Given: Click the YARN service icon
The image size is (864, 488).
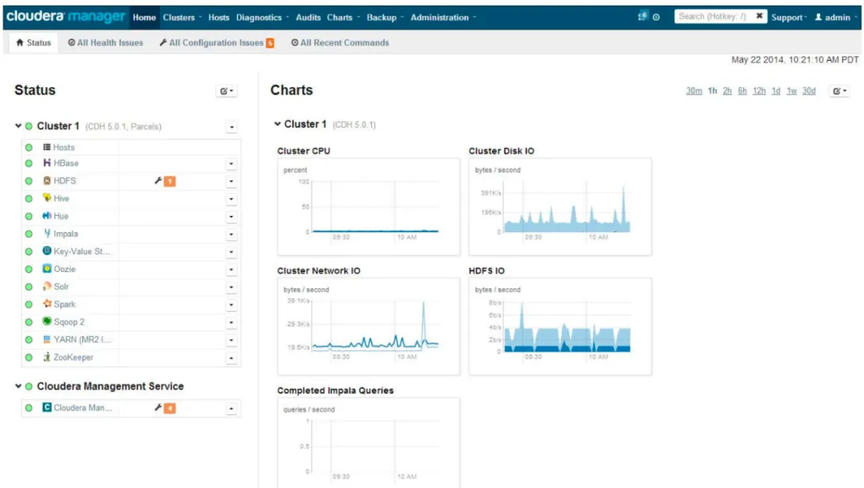Looking at the screenshot, I should pos(47,339).
